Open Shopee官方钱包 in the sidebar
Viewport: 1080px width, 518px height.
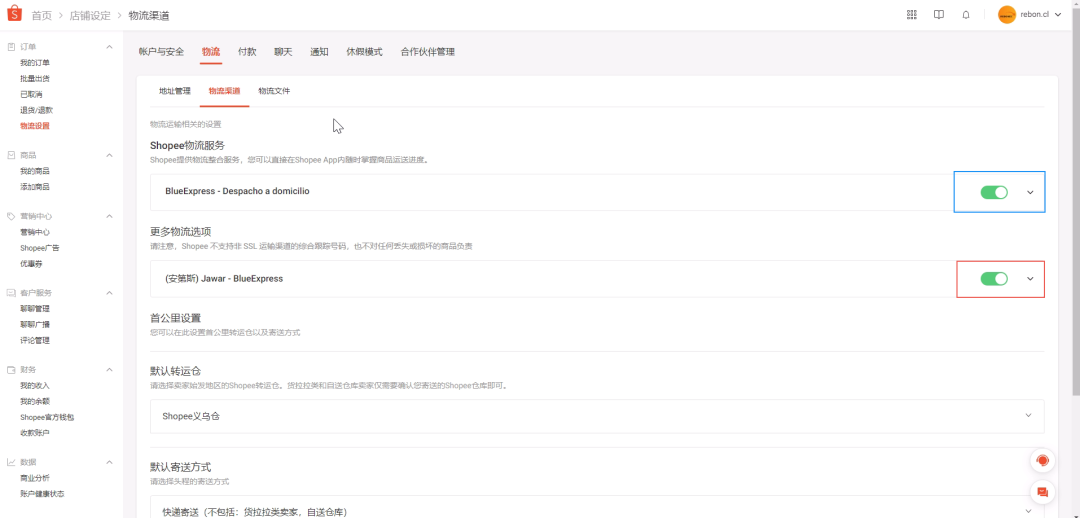47,417
